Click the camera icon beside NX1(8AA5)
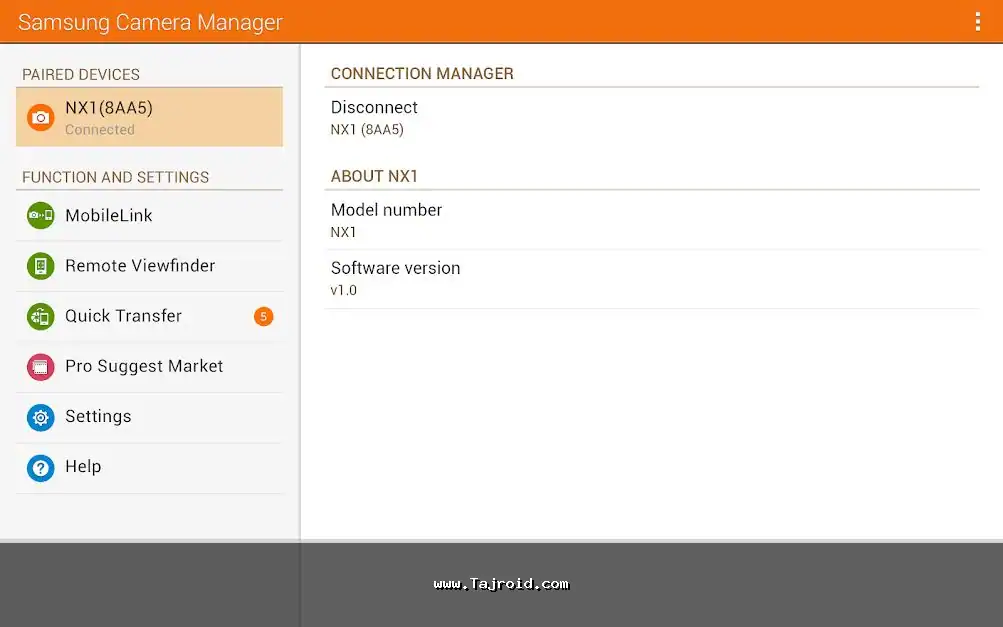Viewport: 1003px width, 627px height. [40, 118]
